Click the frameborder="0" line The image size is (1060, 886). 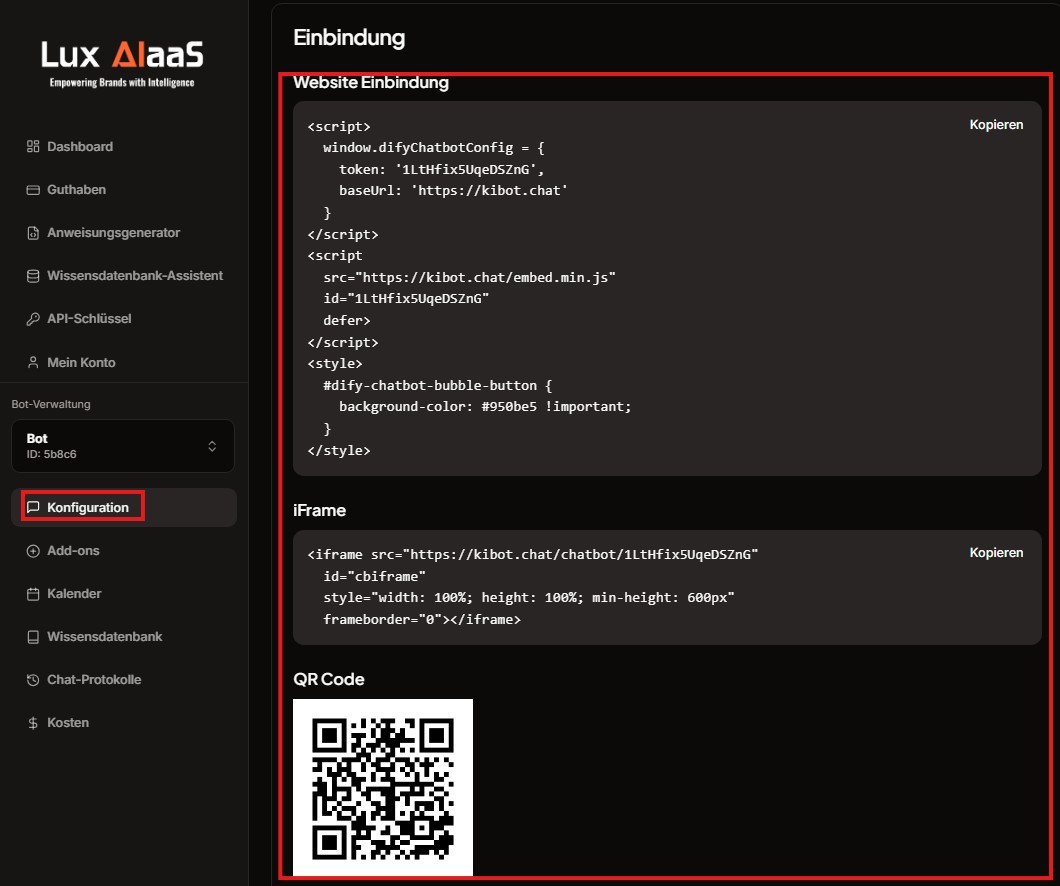[x=422, y=619]
